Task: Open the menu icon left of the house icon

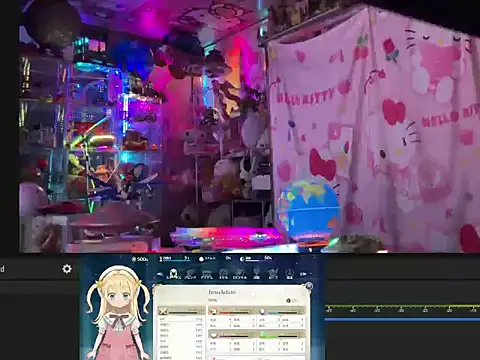Action: point(207,275)
